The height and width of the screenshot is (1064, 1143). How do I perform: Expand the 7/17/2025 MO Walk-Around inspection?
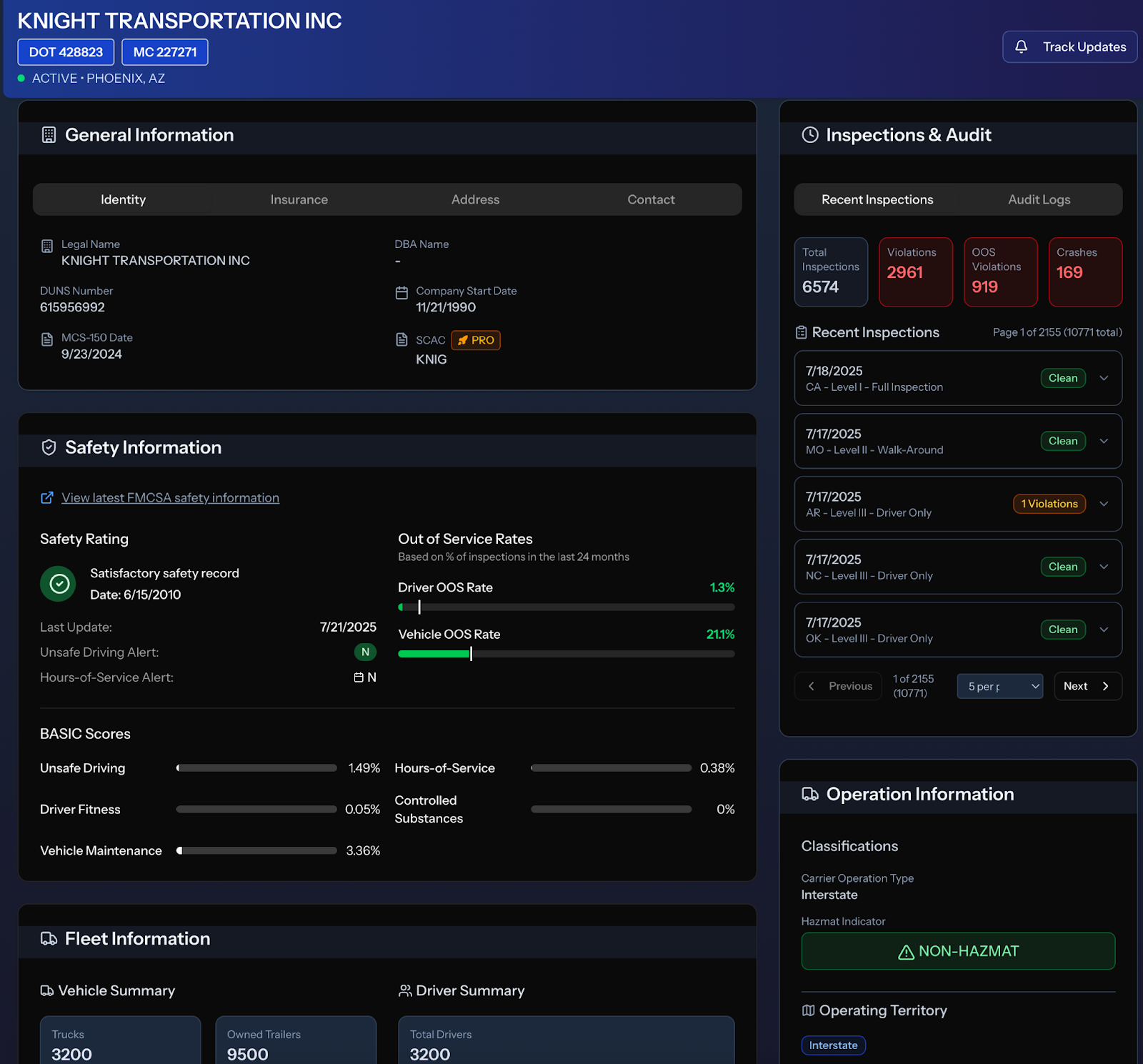click(1104, 441)
